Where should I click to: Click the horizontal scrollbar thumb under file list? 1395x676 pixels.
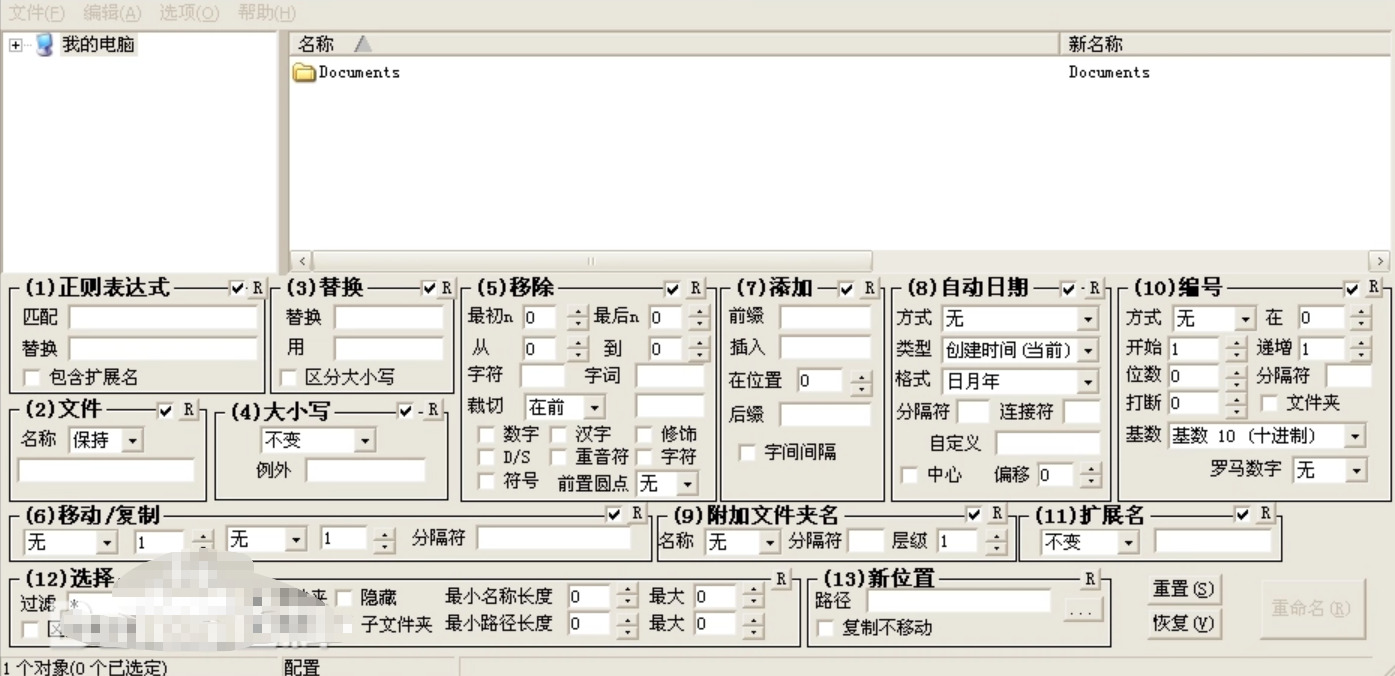pyautogui.click(x=592, y=261)
